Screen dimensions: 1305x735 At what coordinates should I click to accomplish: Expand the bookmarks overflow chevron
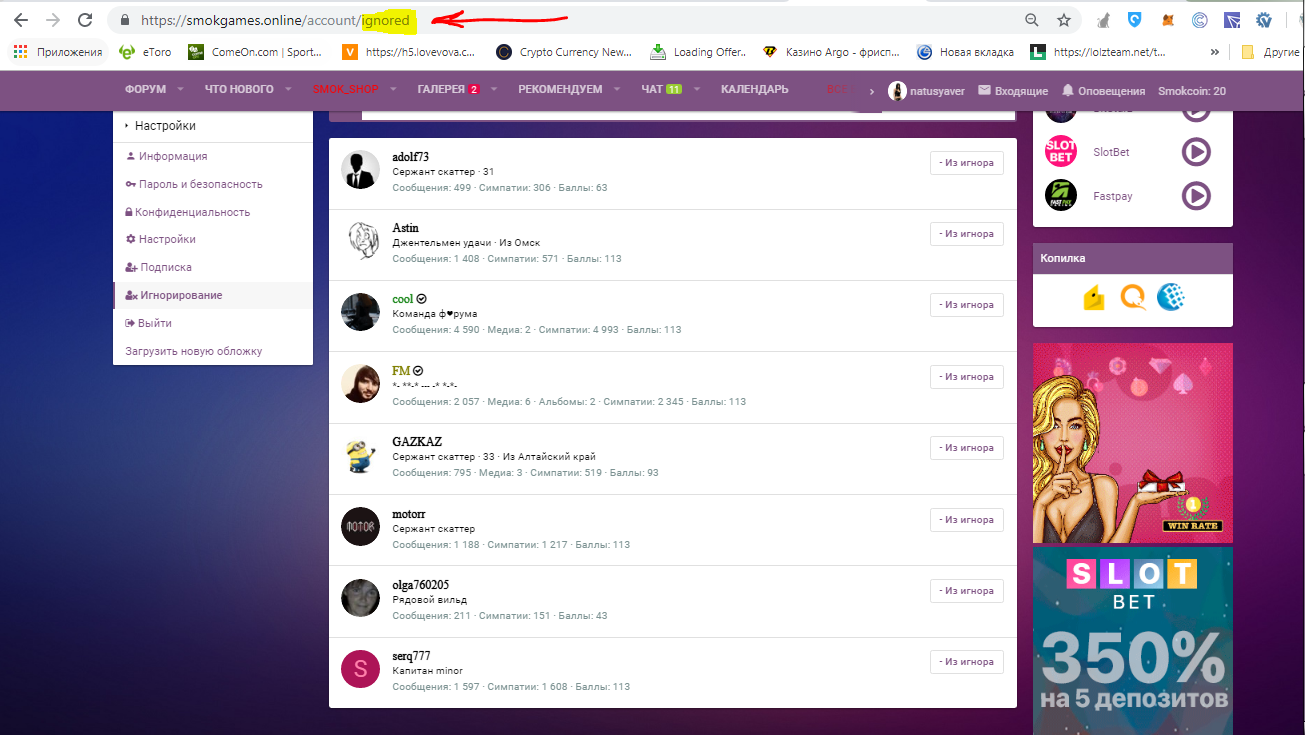(x=1214, y=52)
